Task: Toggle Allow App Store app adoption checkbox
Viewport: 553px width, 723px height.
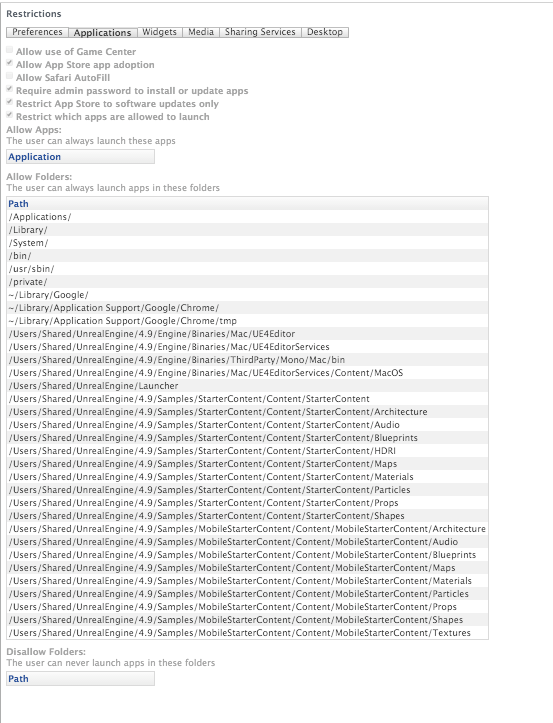Action: tap(10, 63)
